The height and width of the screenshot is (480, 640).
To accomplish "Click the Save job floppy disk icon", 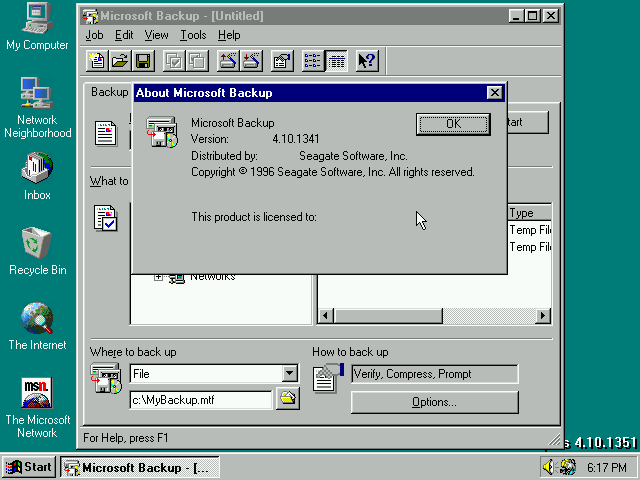I will tap(143, 61).
